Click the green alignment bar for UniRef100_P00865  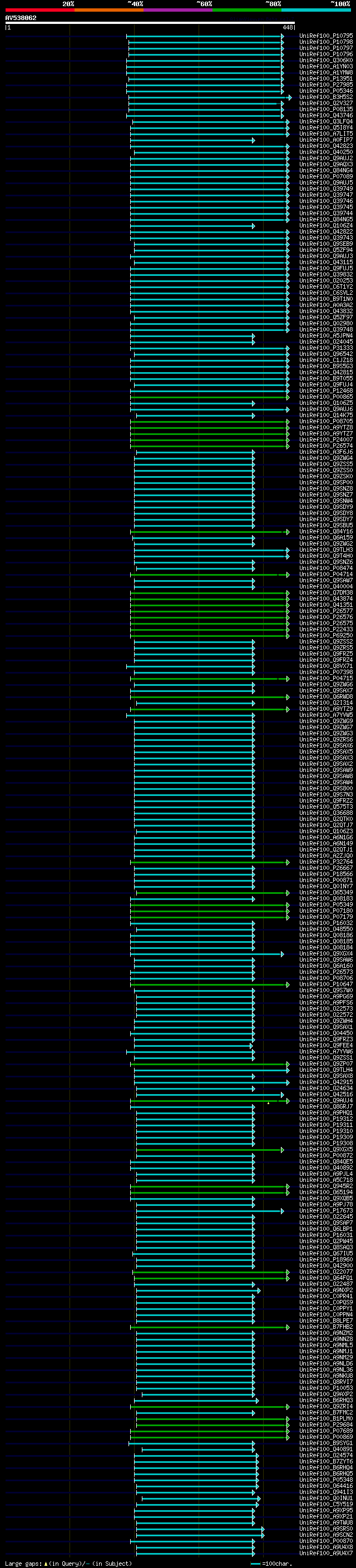[x=209, y=397]
